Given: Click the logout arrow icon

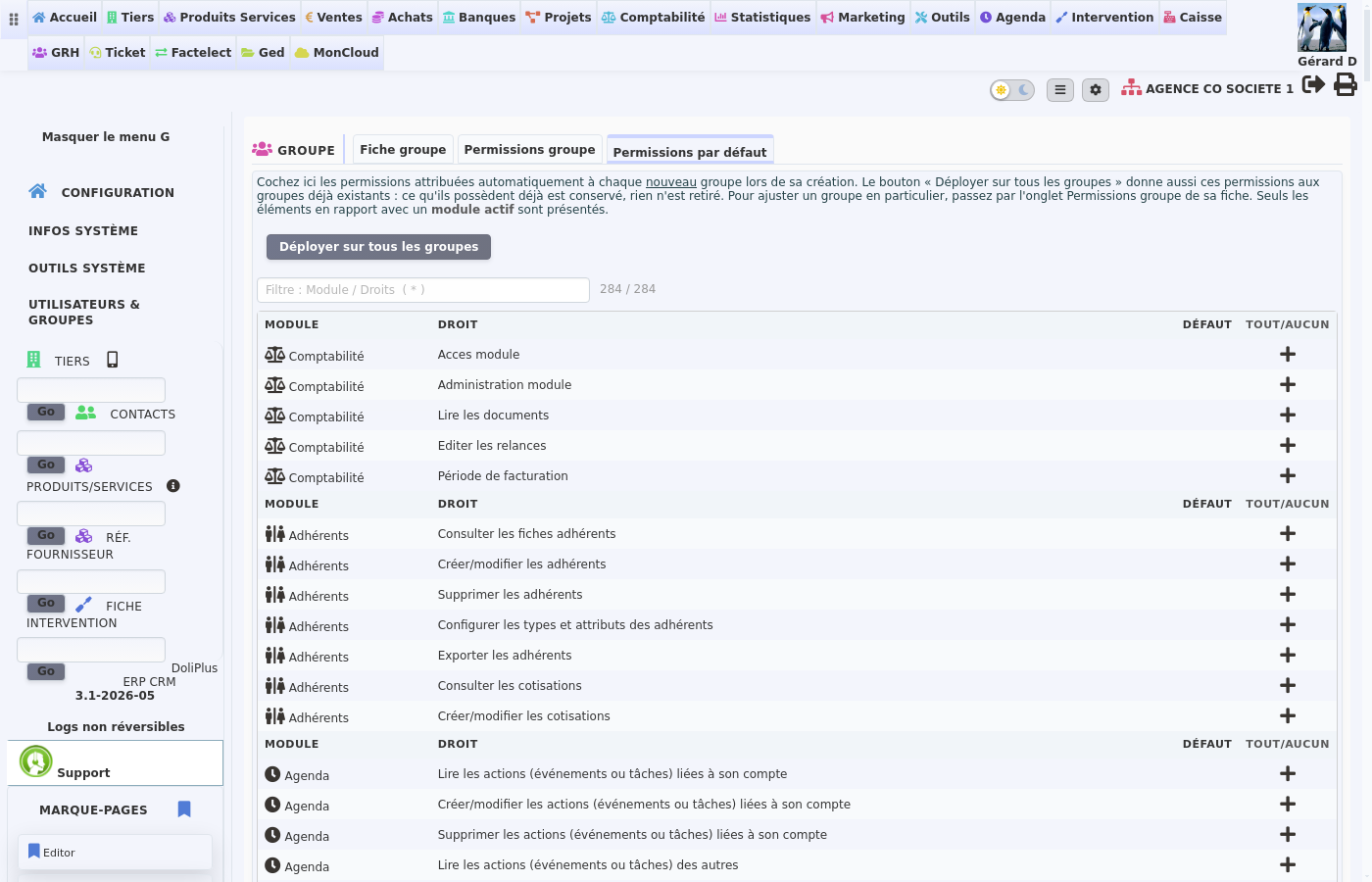Looking at the screenshot, I should 1314,84.
